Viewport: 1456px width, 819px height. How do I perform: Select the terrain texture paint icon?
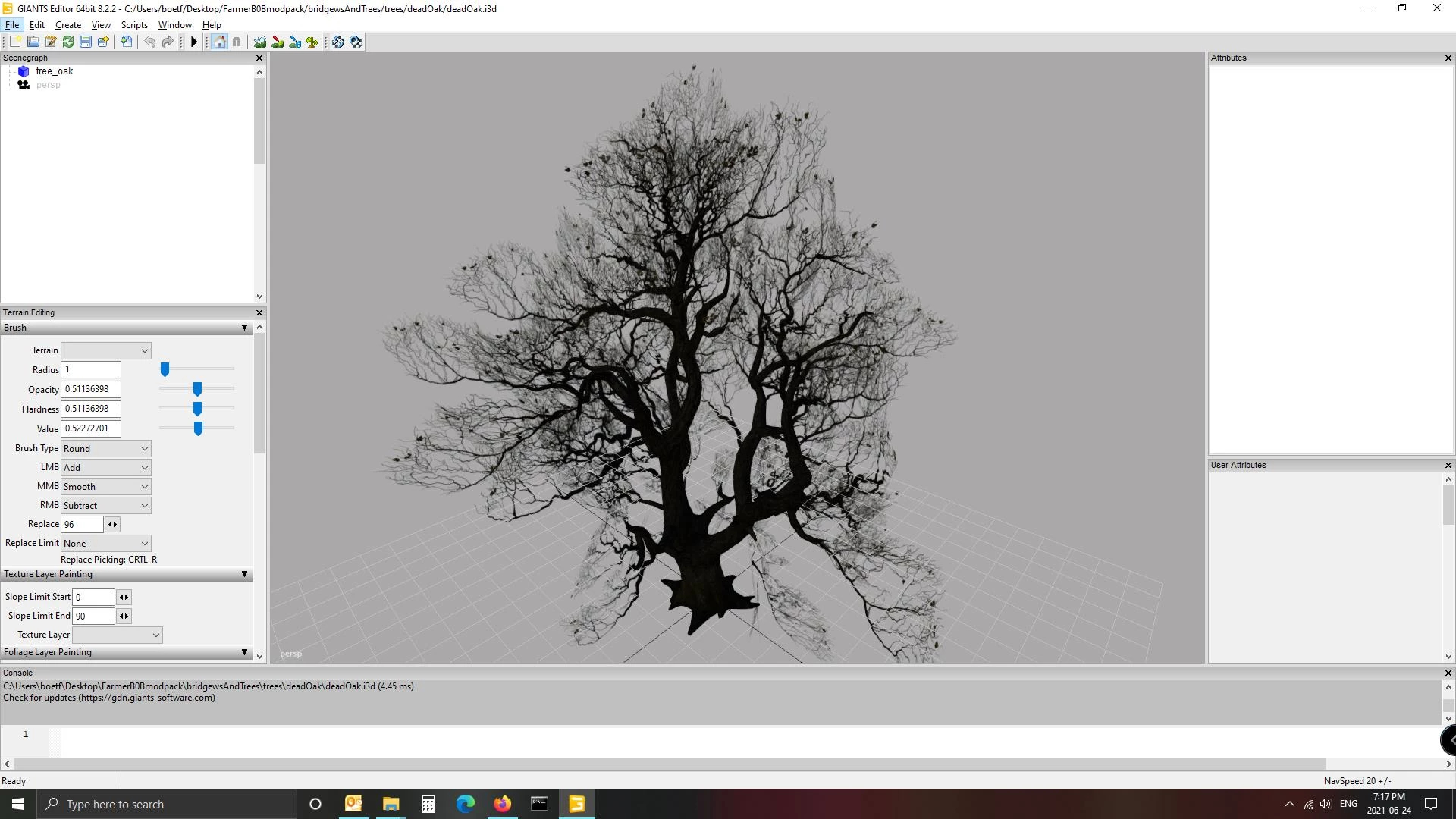278,42
